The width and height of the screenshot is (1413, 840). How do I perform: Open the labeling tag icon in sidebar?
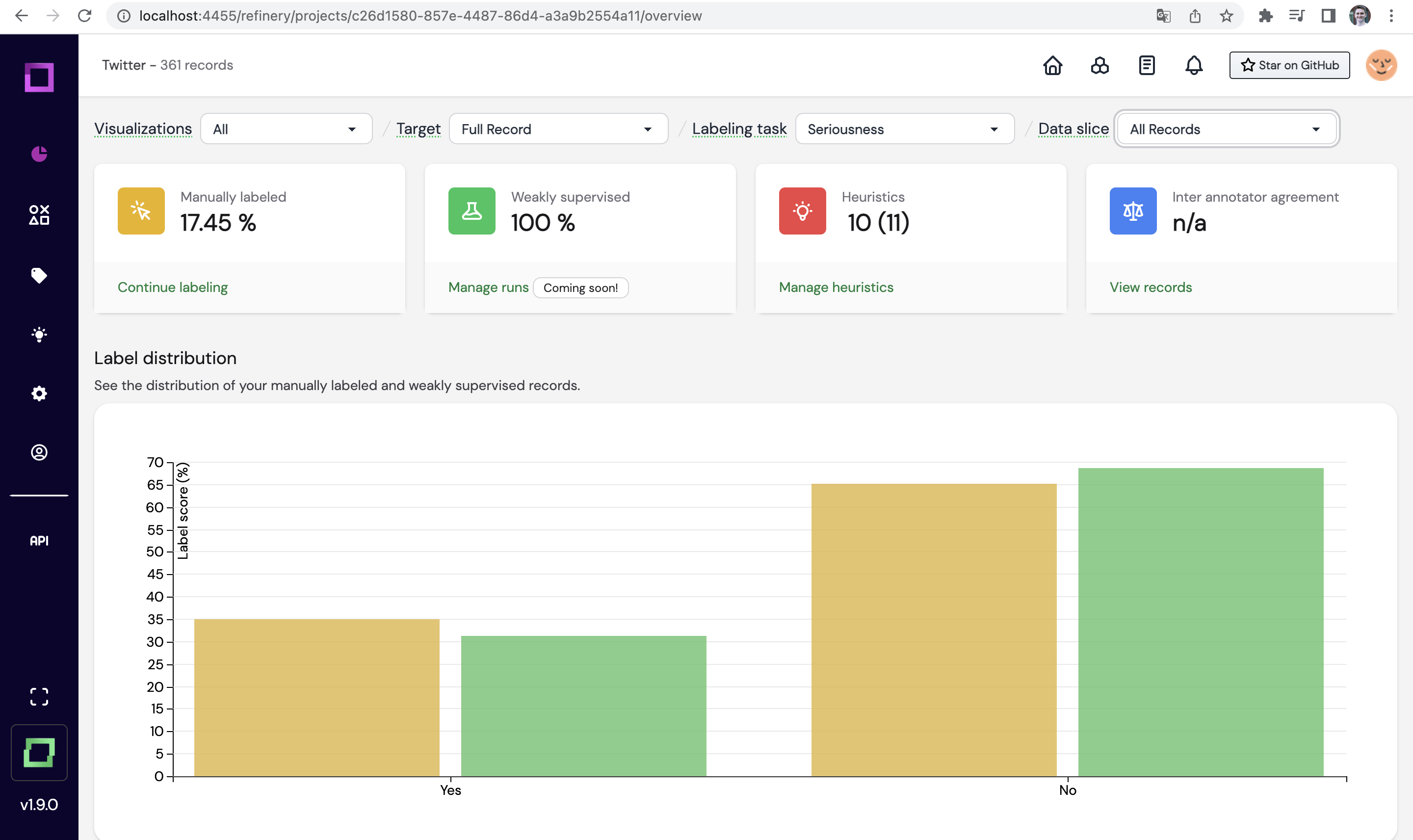point(39,276)
